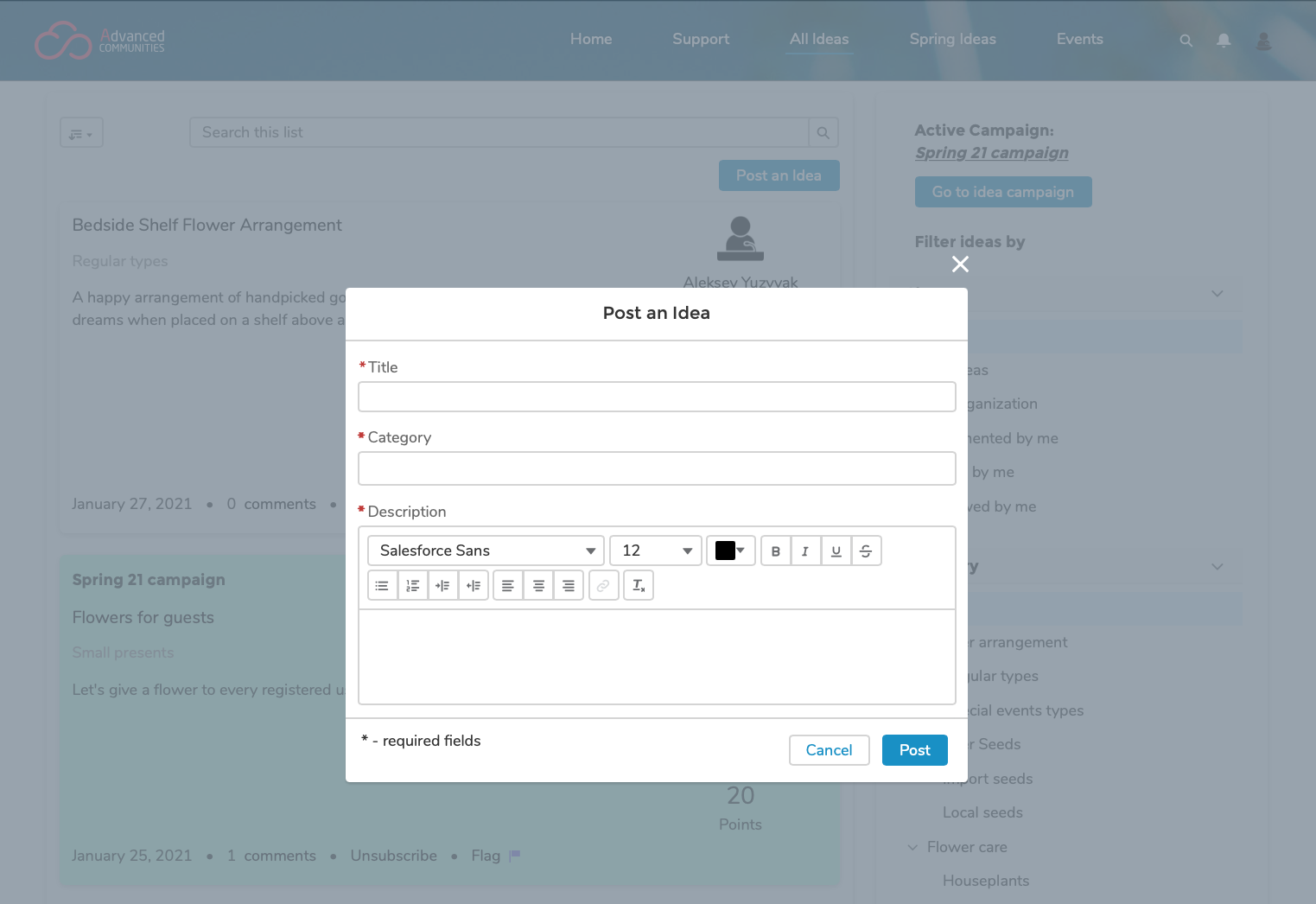This screenshot has width=1316, height=904.
Task: Open the Salesforce Sans font dropdown
Action: coord(486,551)
